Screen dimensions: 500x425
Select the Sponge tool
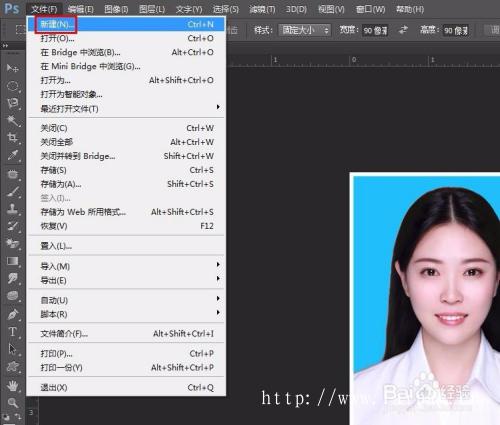(13, 296)
